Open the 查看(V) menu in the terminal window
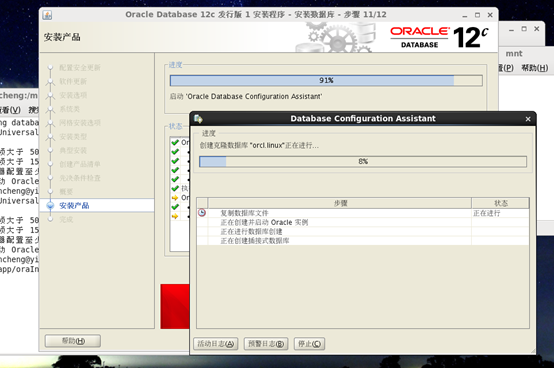Viewport: 554px width, 368px height. pos(10,110)
